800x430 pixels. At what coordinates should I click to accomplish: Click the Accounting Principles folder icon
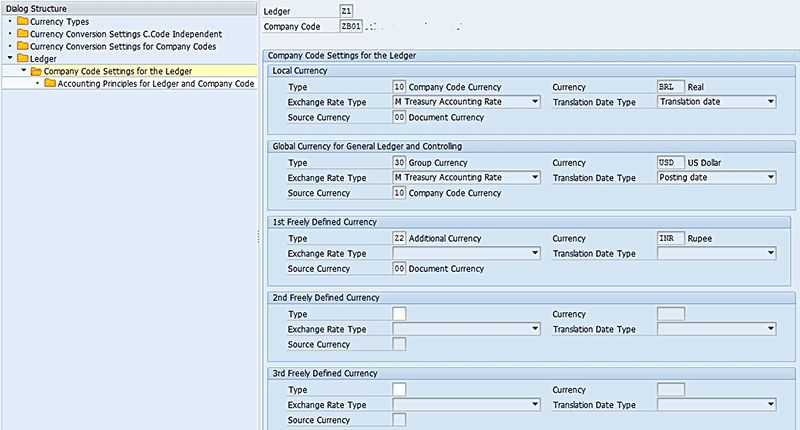click(50, 84)
